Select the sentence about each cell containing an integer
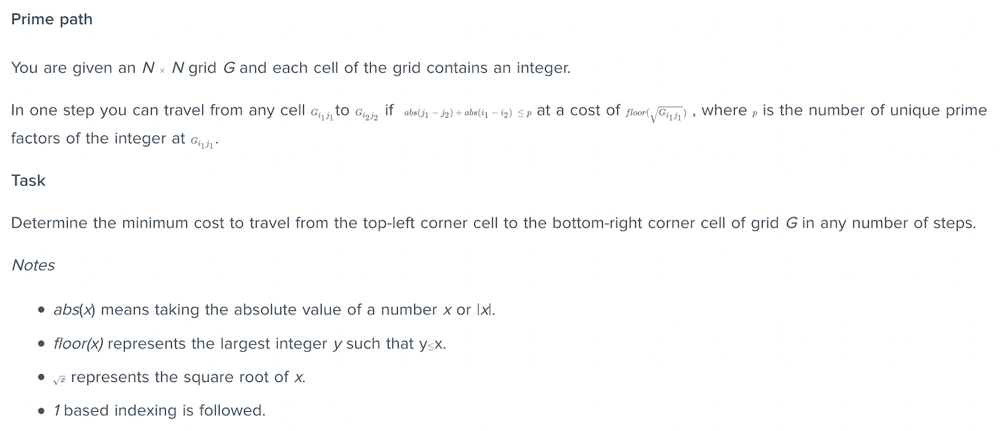 pyautogui.click(x=290, y=68)
